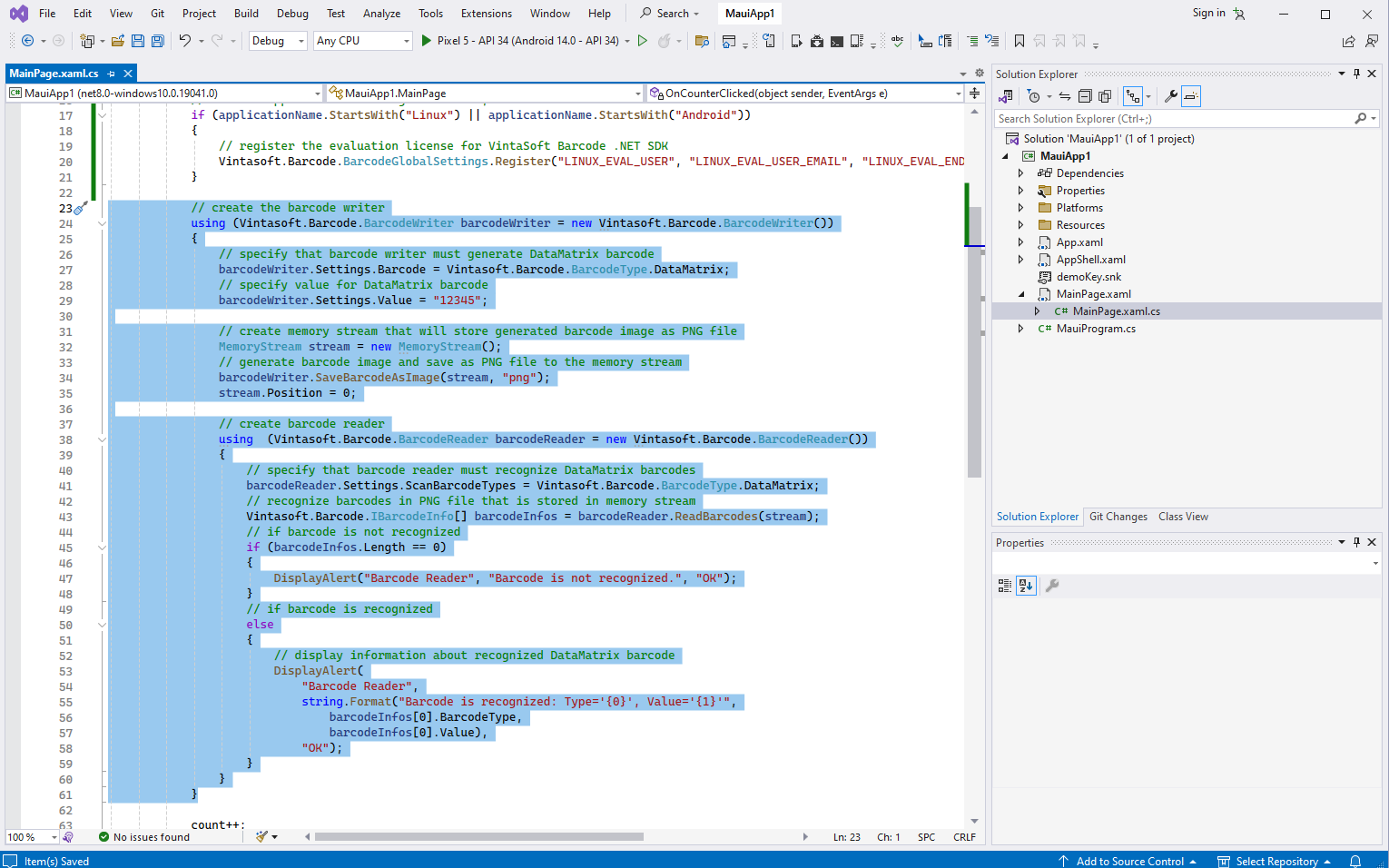Toggle Alphabetical sort in Properties panel
The width and height of the screenshot is (1389, 868).
tap(1026, 586)
